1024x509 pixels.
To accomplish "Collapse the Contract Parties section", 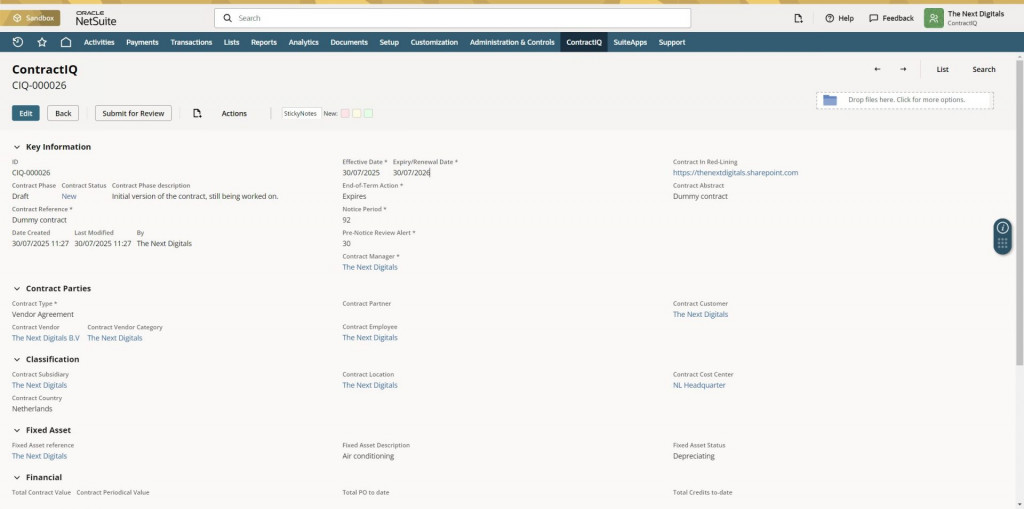I will [17, 289].
